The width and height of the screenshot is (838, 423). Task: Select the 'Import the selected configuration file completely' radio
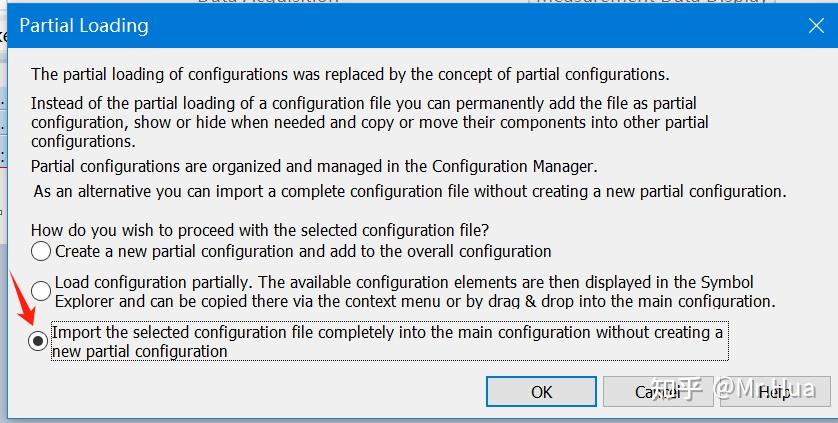click(x=38, y=341)
